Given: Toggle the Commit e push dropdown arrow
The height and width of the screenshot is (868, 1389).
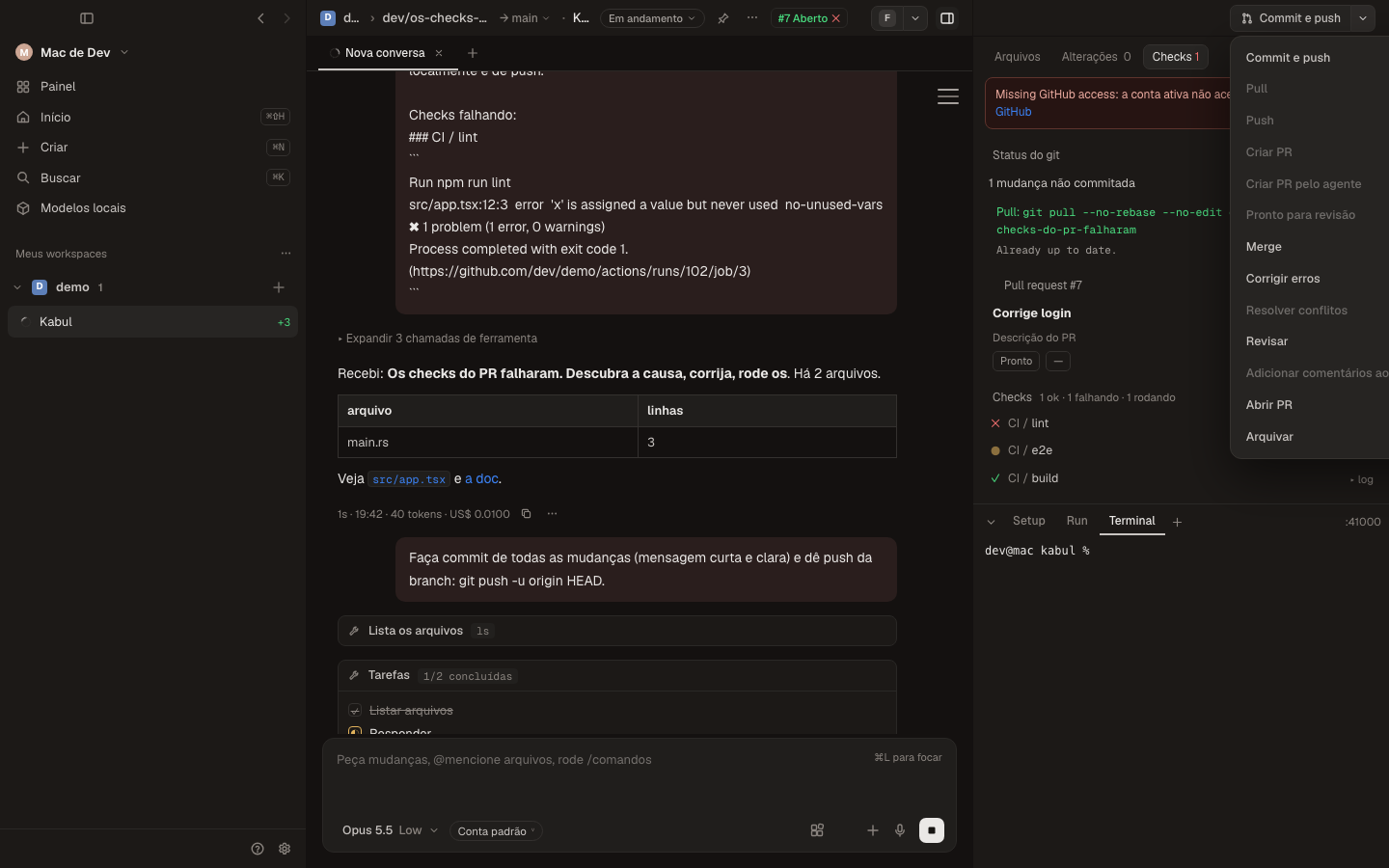Looking at the screenshot, I should [1363, 18].
